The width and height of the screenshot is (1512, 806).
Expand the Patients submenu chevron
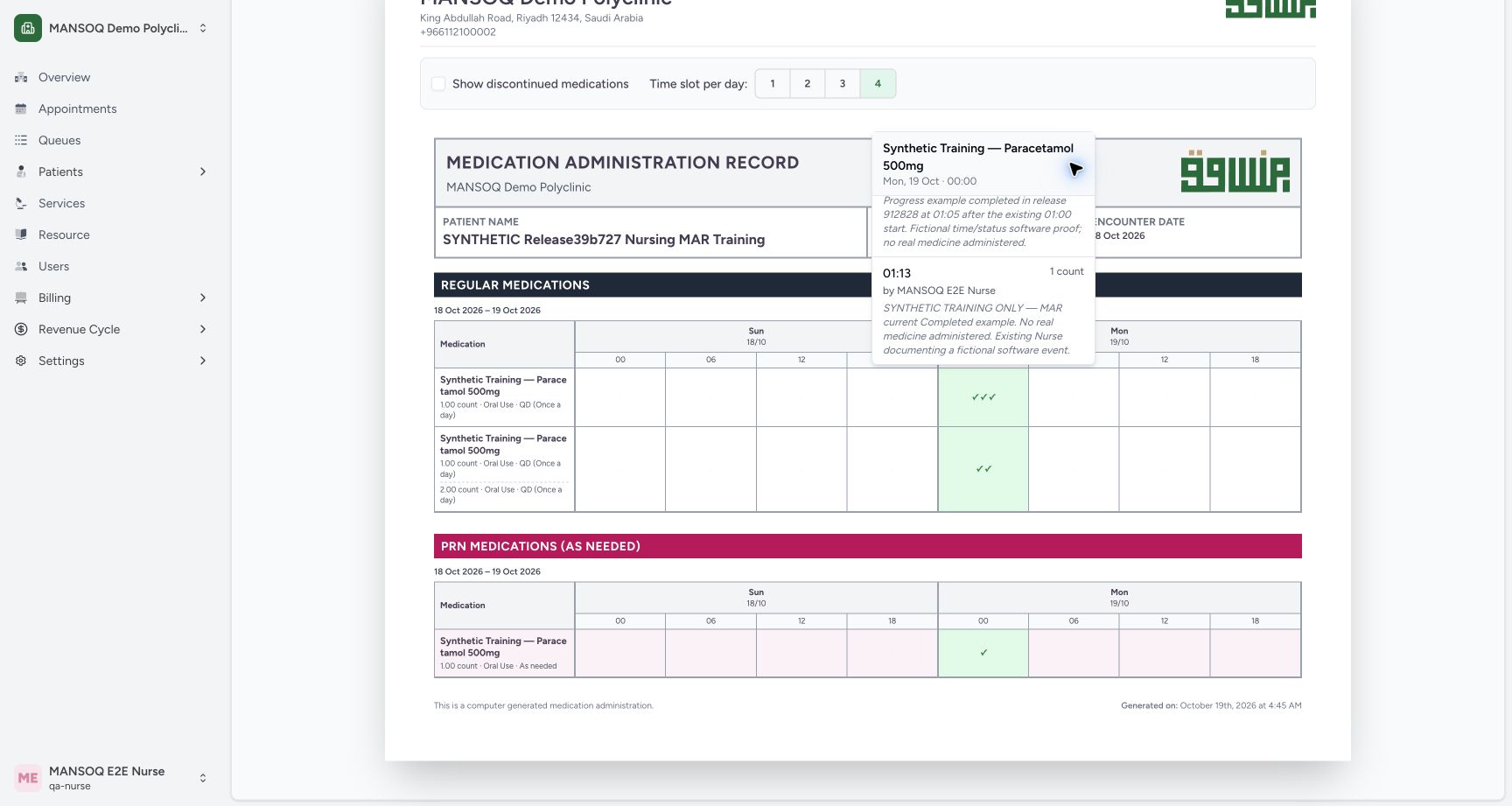[203, 172]
